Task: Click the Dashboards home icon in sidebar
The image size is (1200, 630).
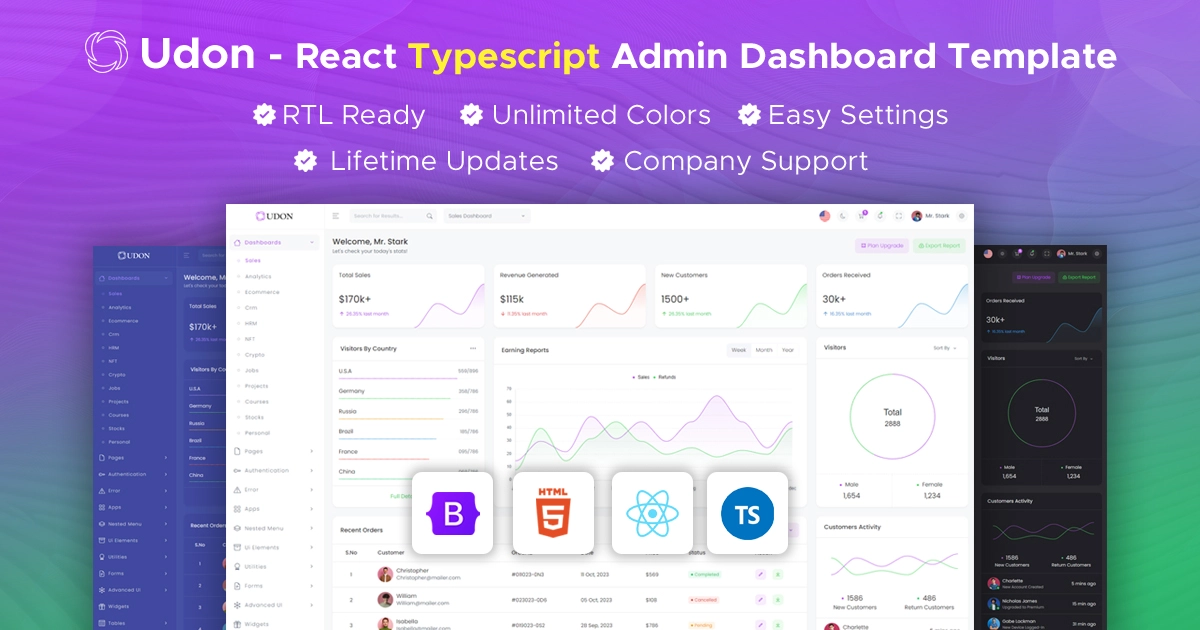Action: click(x=237, y=242)
